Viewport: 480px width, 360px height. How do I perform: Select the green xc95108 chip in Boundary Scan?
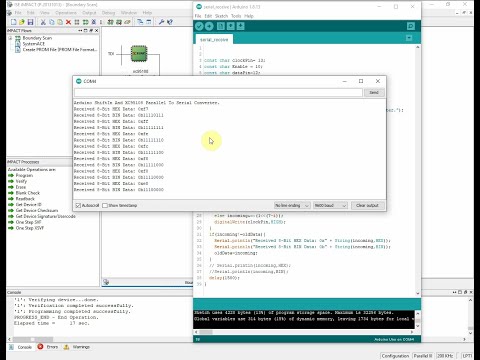point(139,53)
